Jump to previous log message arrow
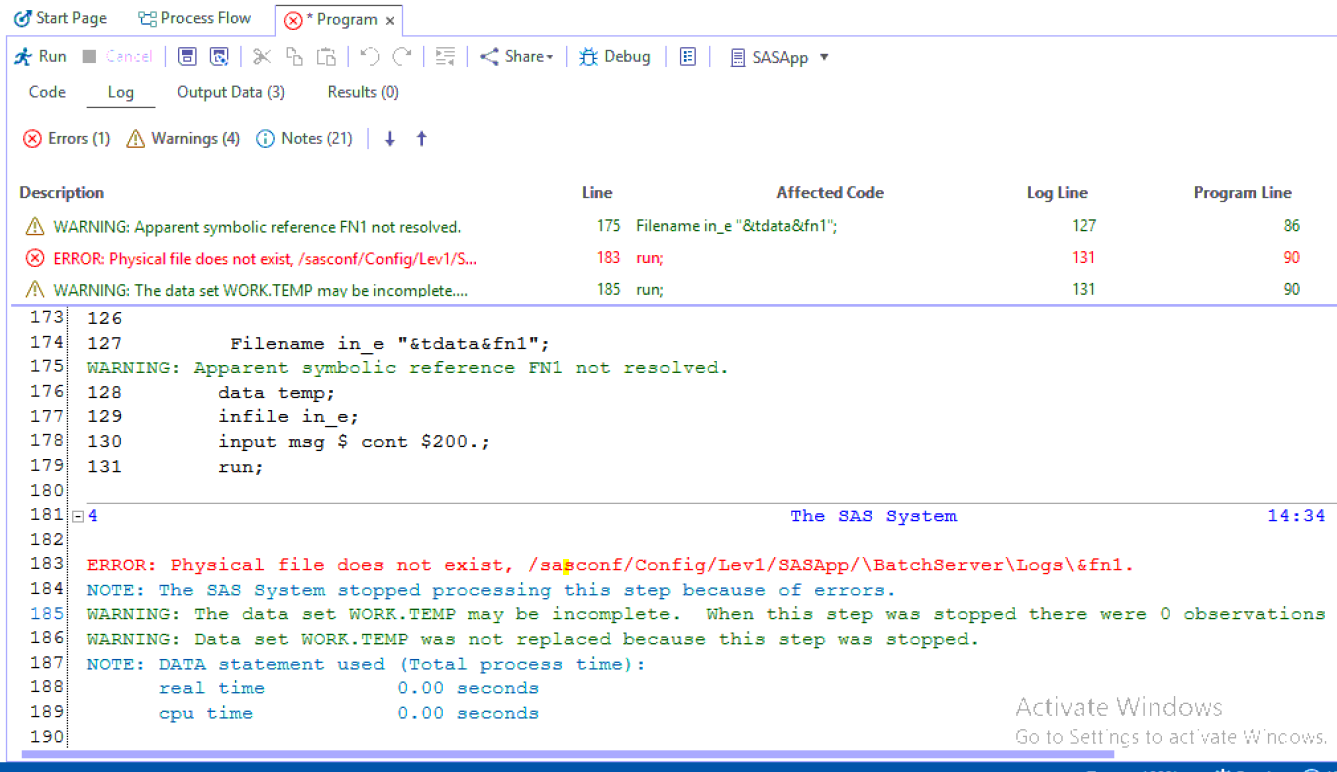The image size is (1337, 772). point(422,139)
